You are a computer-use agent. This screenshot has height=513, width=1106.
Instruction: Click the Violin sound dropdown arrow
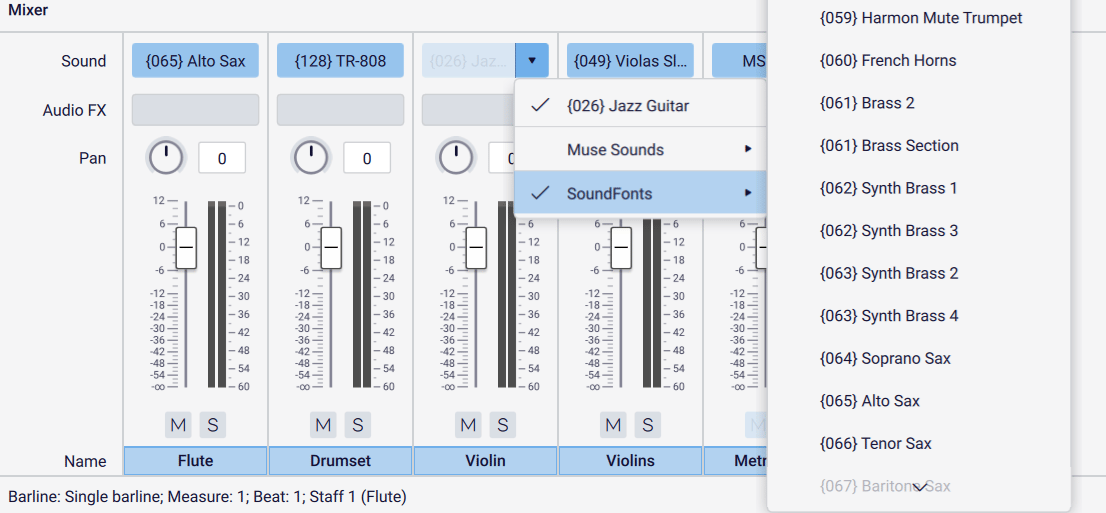click(x=533, y=61)
